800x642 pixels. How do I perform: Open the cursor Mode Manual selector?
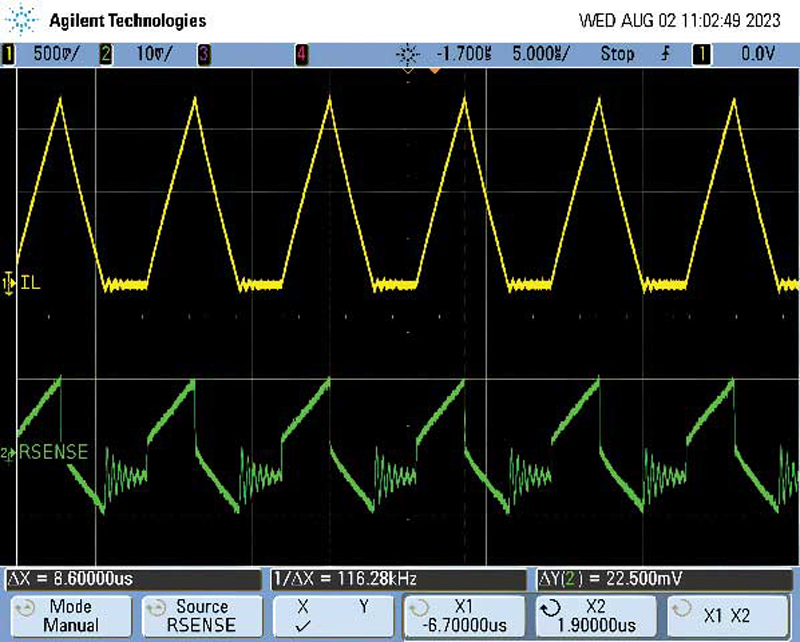70,615
